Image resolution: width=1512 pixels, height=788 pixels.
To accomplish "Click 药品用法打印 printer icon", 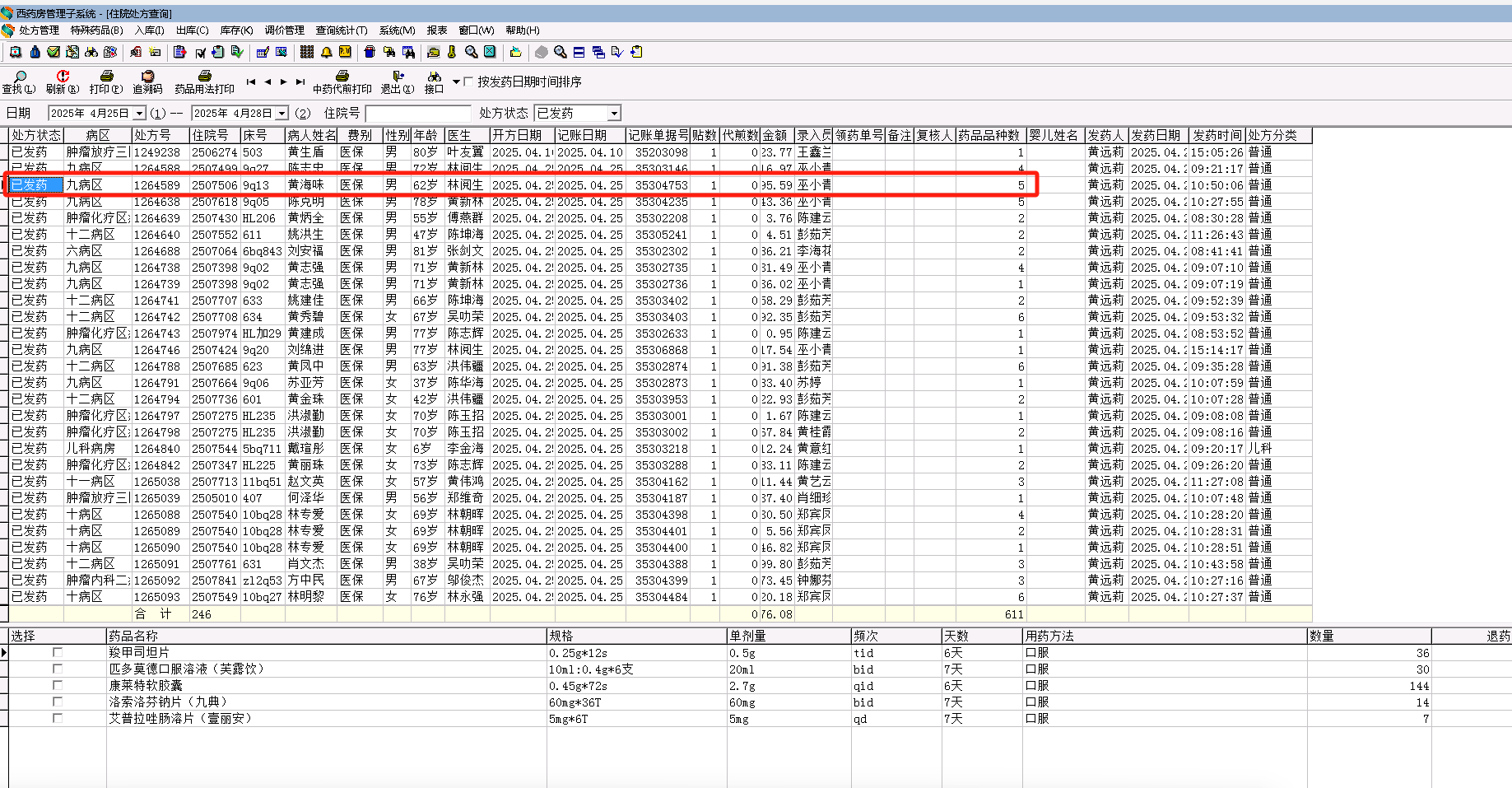I will (x=204, y=77).
